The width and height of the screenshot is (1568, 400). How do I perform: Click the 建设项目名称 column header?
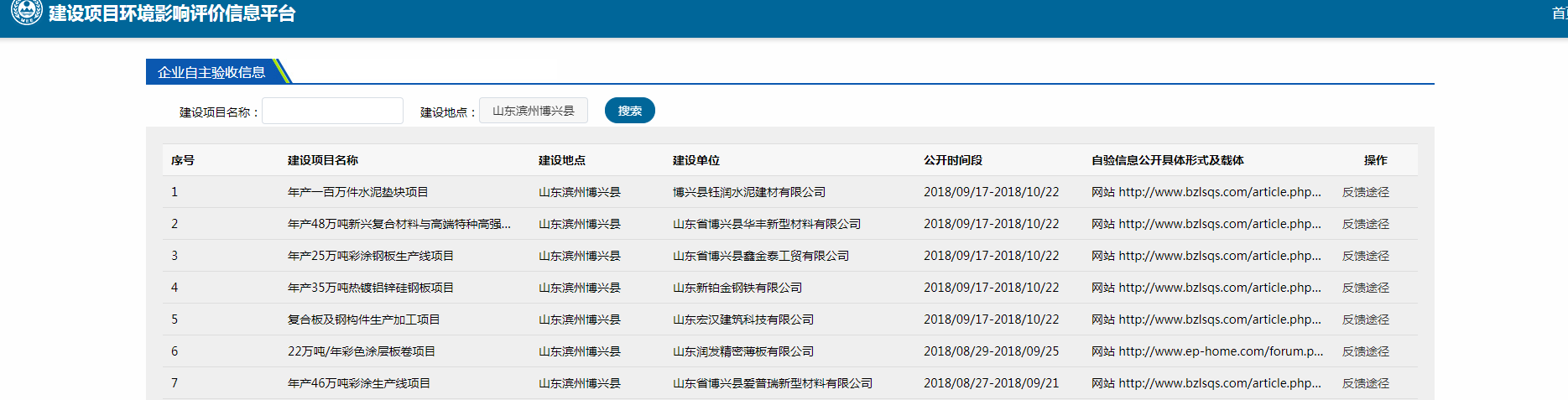(x=323, y=160)
